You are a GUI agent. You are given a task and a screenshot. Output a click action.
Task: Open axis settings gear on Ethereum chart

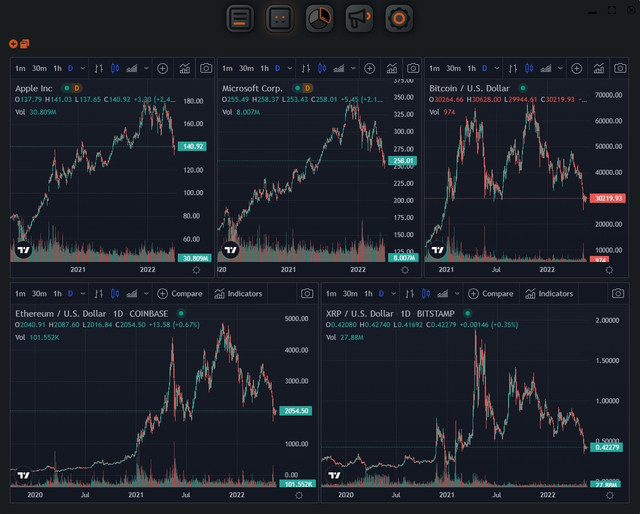tap(299, 495)
